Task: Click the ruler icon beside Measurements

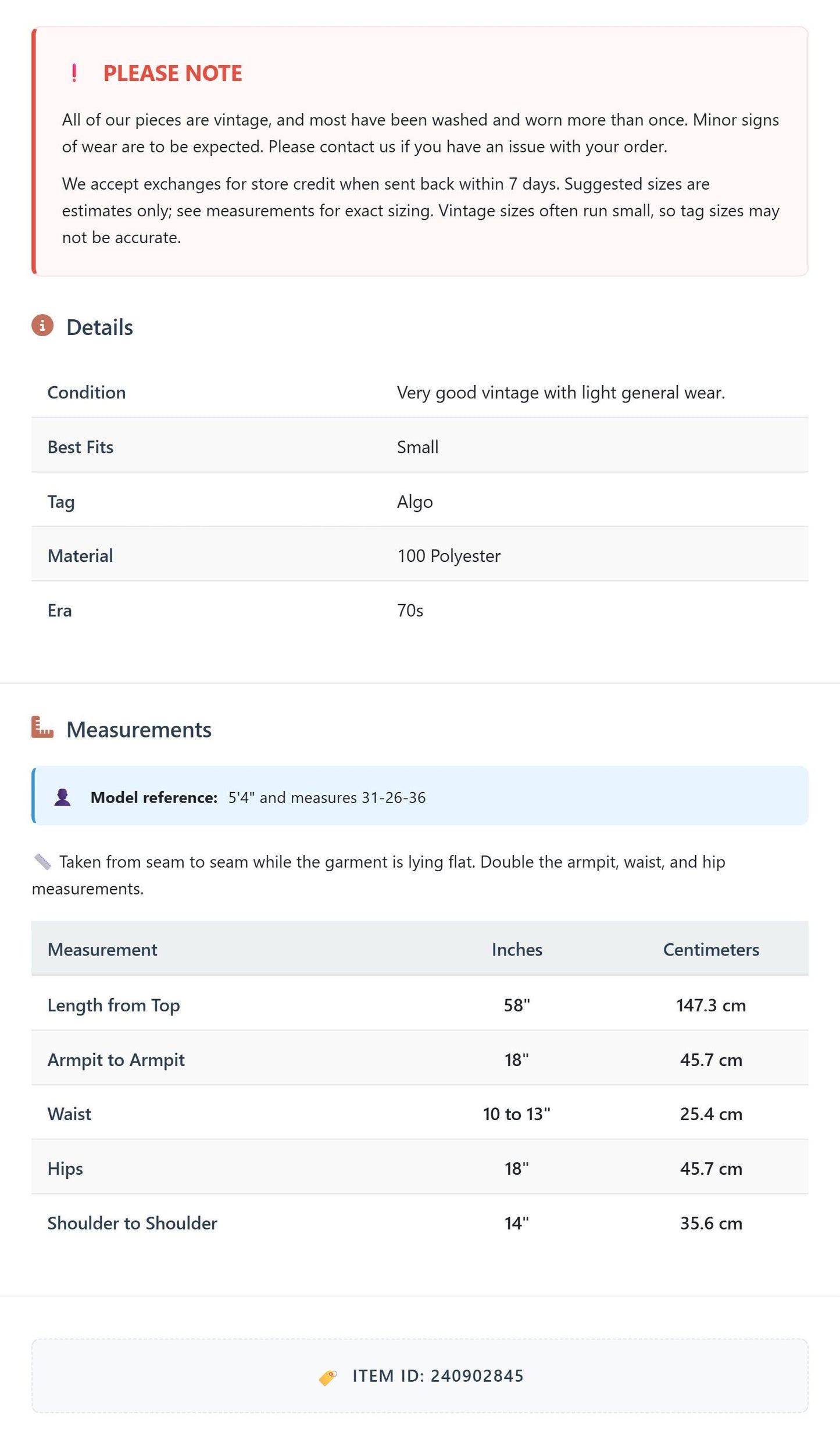Action: [42, 727]
